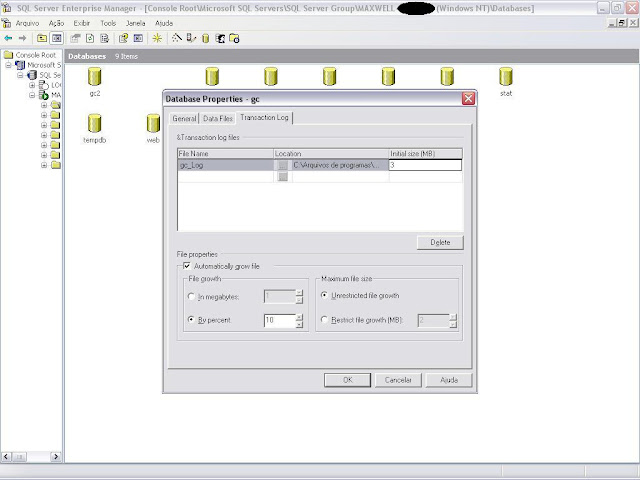Viewport: 640px width, 480px height.
Task: Collapse the SQL Se group tree node
Action: (20, 75)
